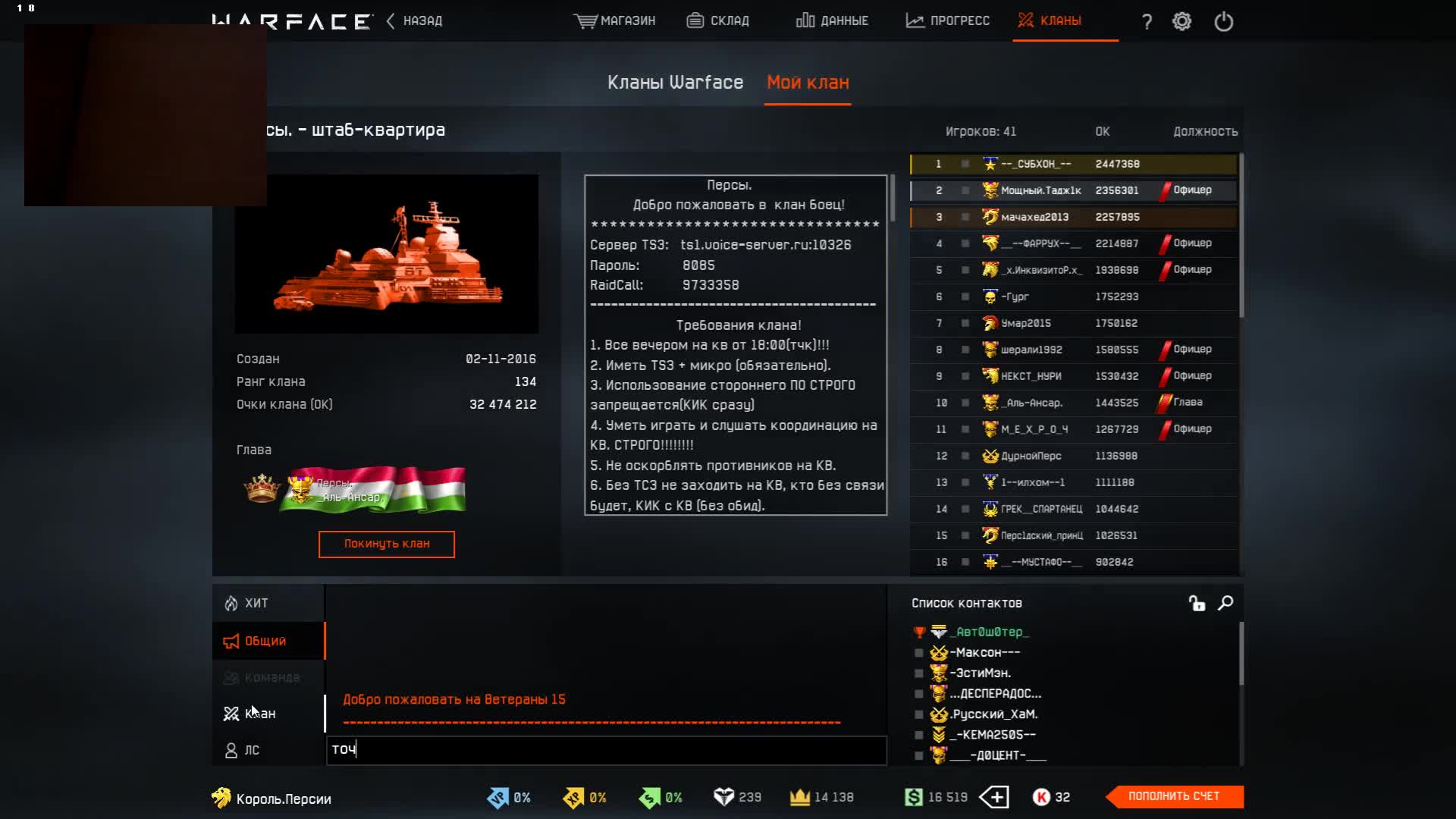Click the lock icon in contacts header

coord(1197,603)
